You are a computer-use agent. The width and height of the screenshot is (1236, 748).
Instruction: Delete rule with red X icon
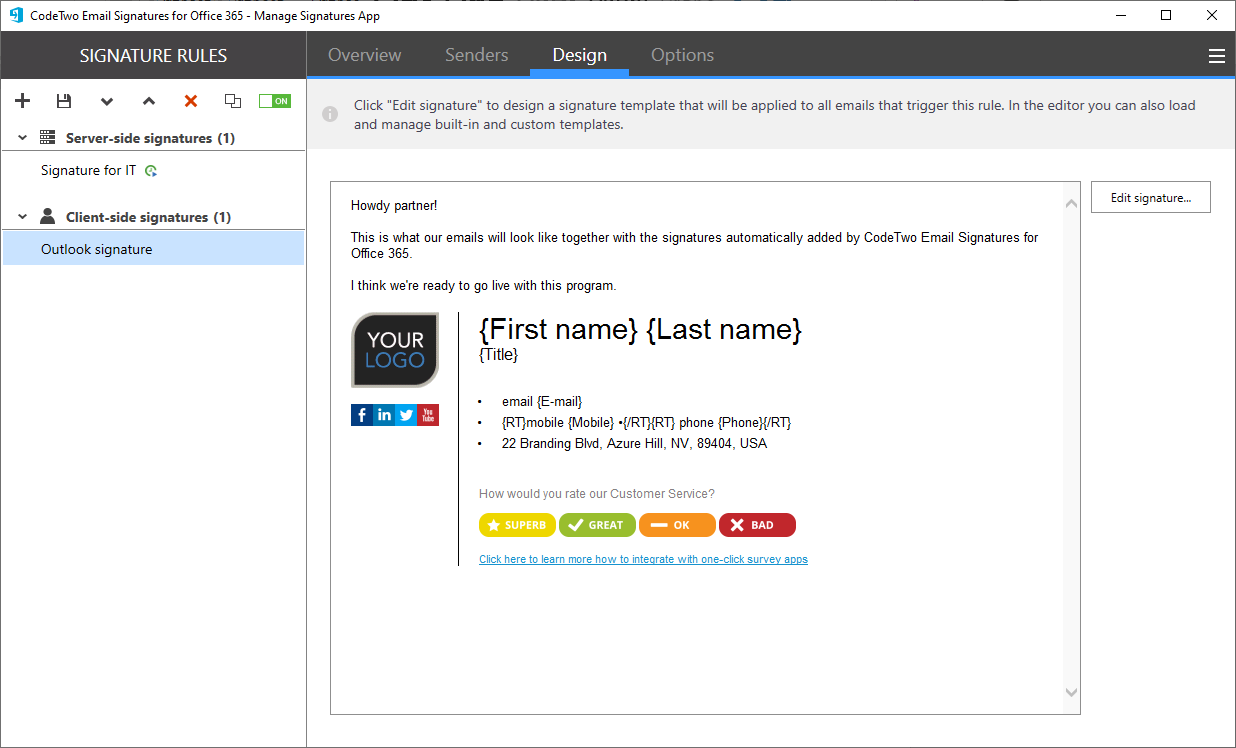point(191,101)
